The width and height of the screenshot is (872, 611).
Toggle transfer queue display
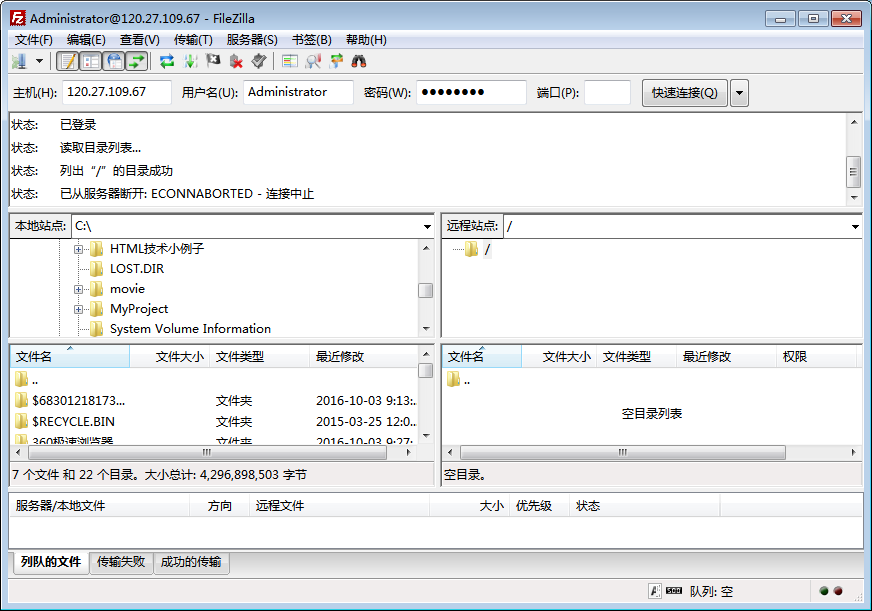(137, 61)
